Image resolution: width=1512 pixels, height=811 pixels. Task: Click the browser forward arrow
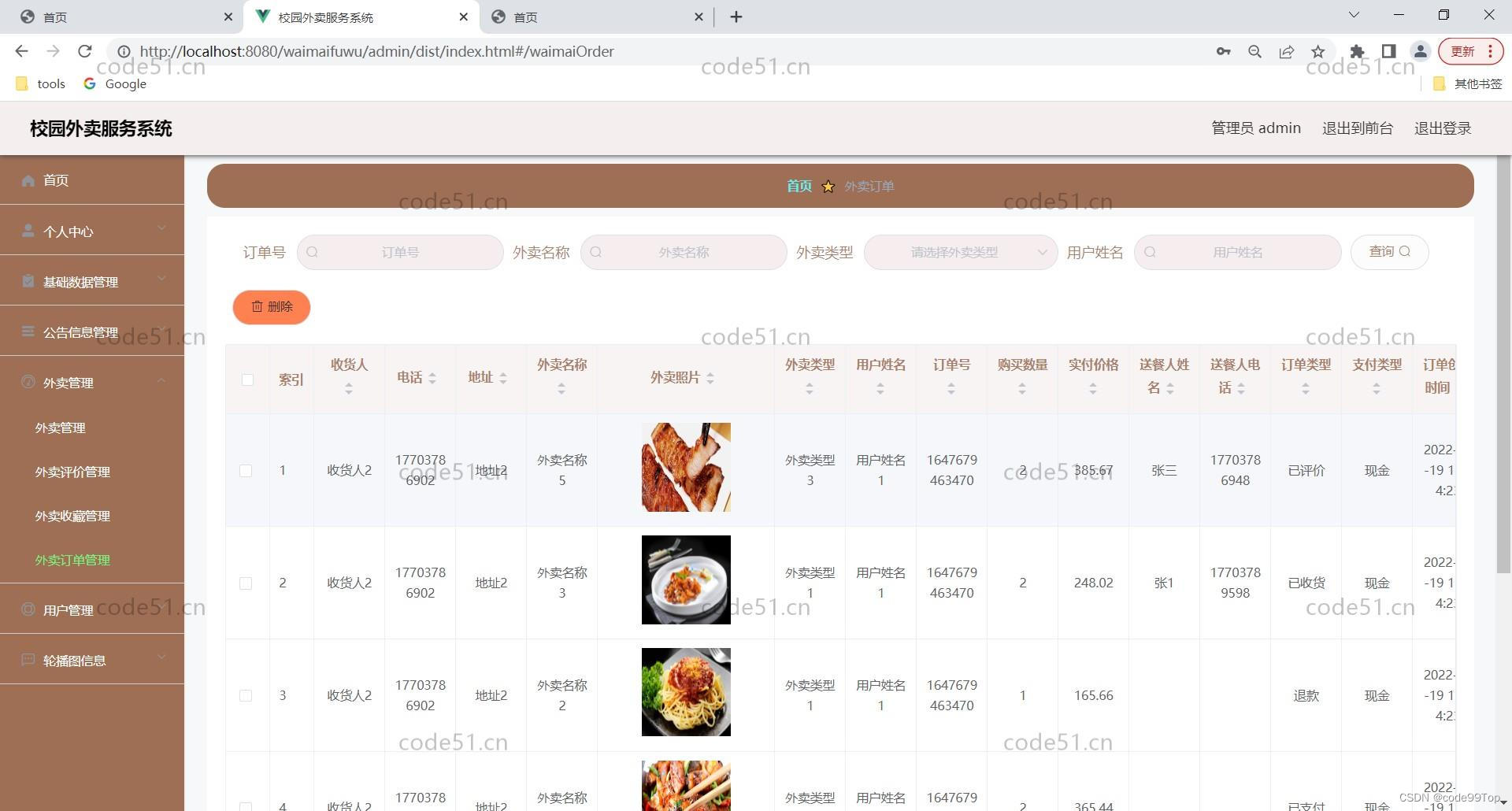53,51
